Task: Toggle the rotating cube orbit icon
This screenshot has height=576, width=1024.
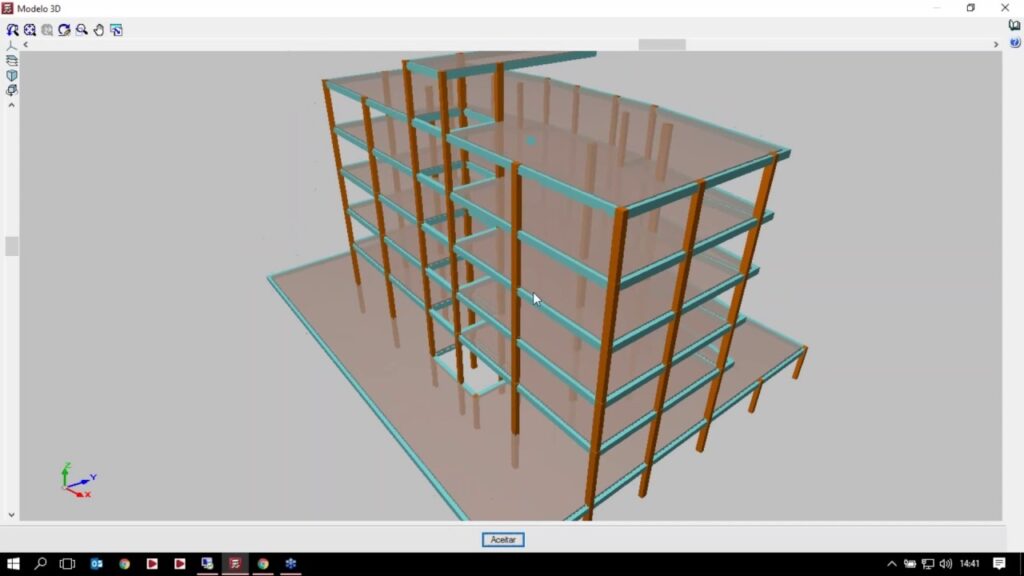Action: [x=12, y=91]
